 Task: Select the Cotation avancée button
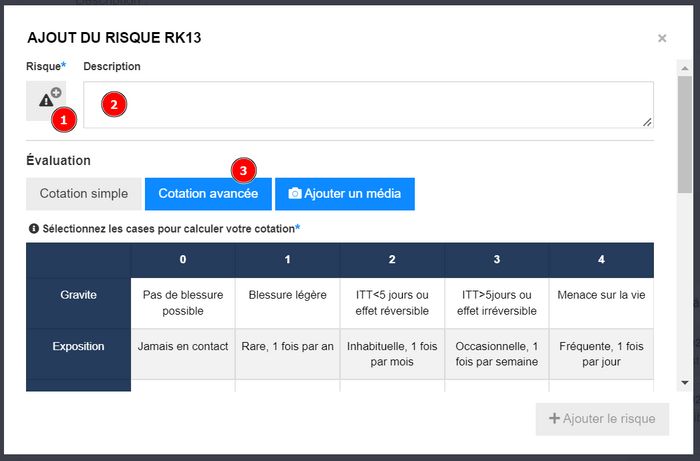[208, 194]
